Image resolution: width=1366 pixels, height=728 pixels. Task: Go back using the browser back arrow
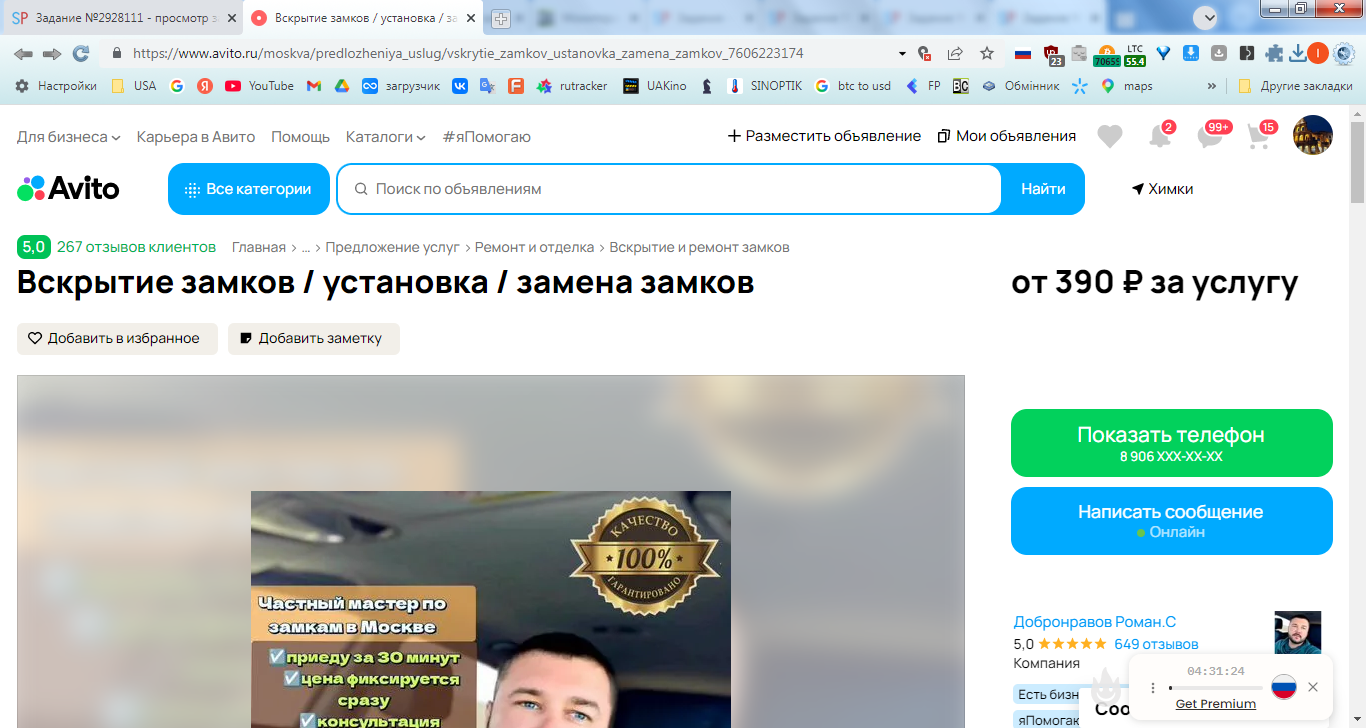coord(23,53)
